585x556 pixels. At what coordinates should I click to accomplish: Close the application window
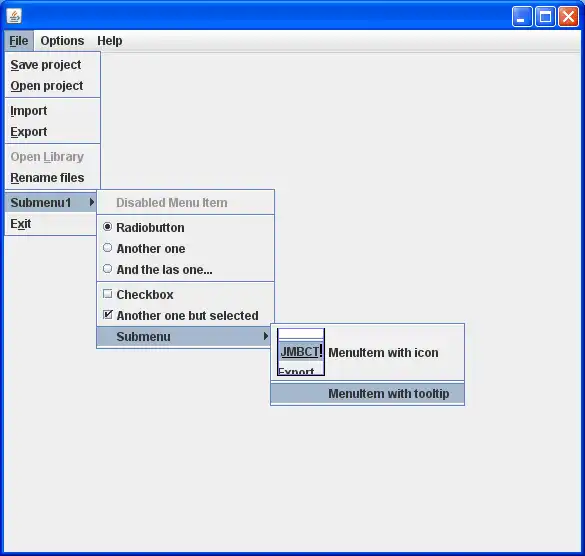568,16
